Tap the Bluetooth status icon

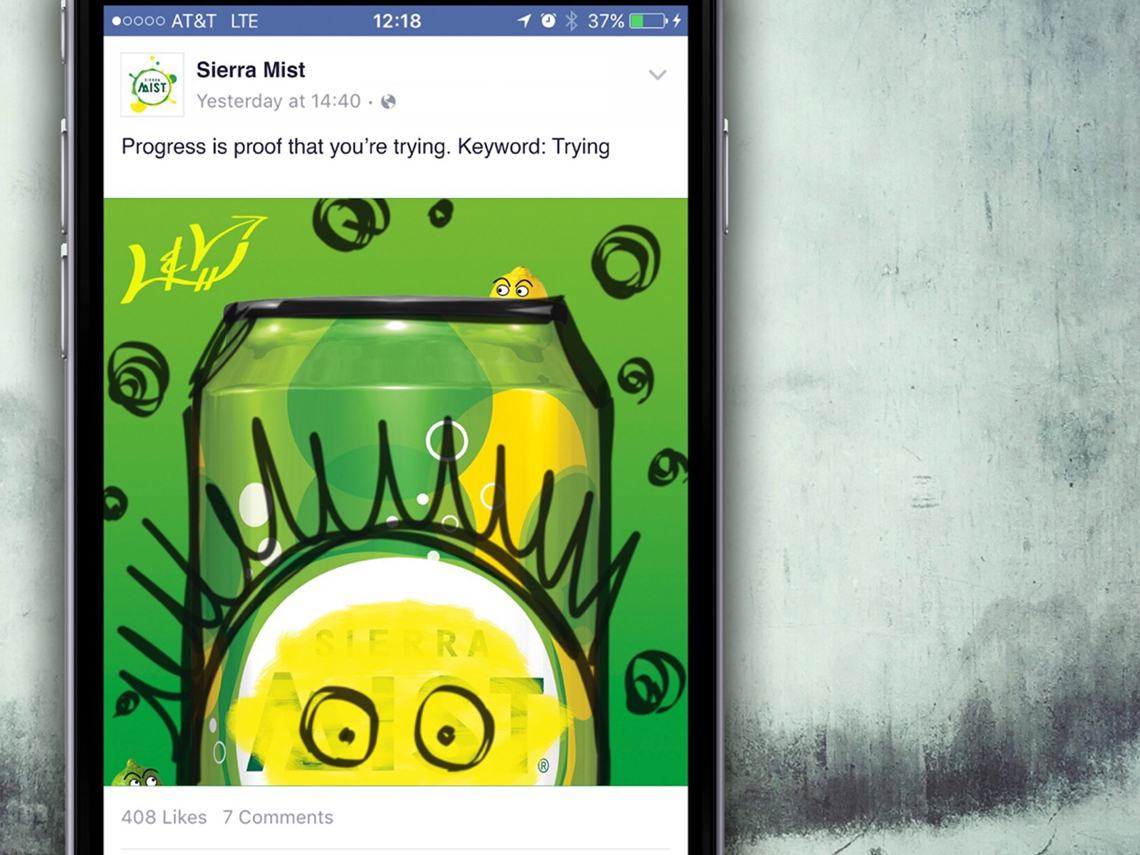pyautogui.click(x=571, y=21)
